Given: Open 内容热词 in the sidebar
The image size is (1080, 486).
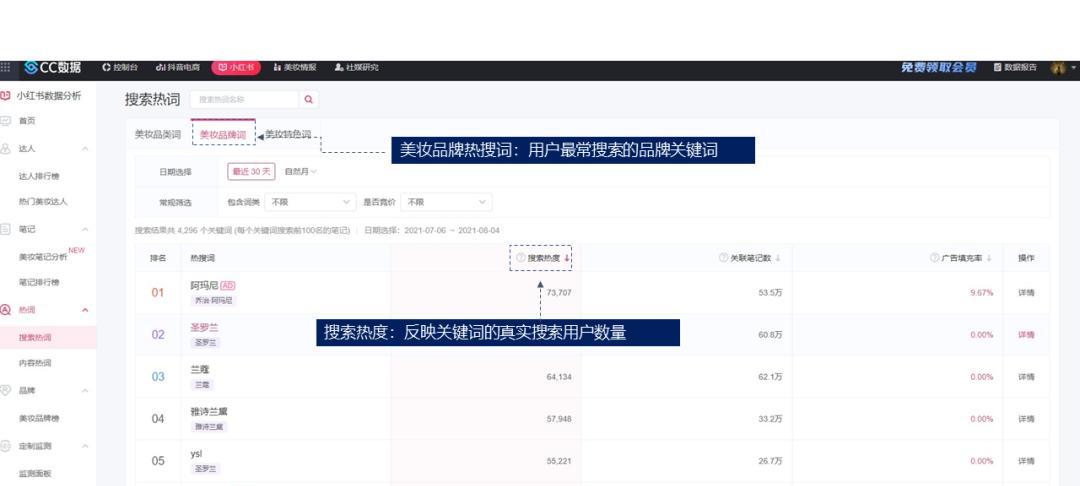Looking at the screenshot, I should 34,363.
